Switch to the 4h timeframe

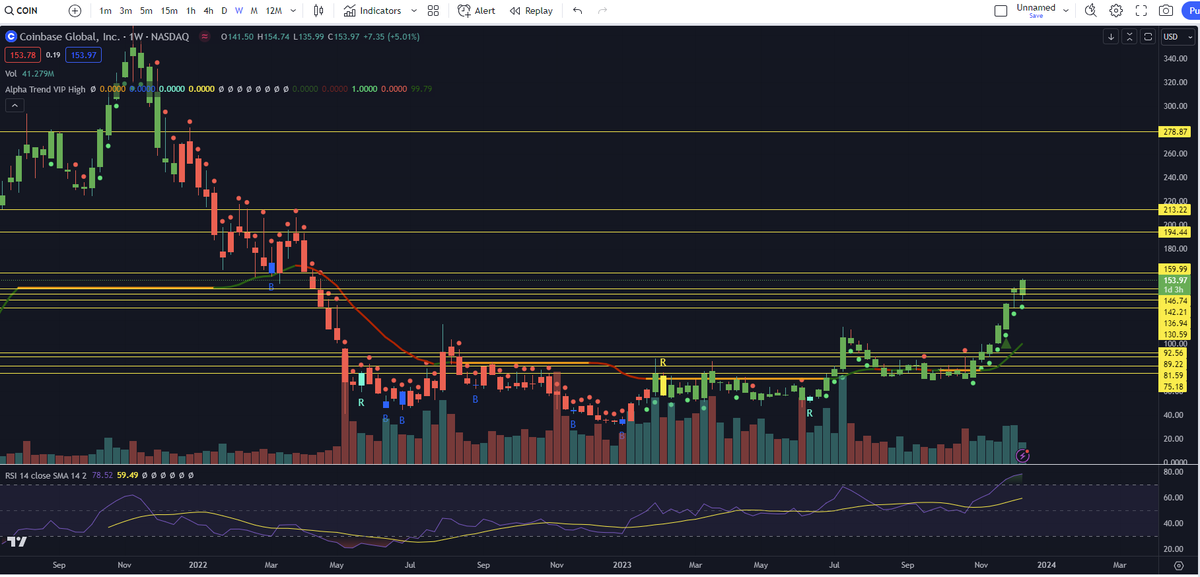(x=208, y=10)
